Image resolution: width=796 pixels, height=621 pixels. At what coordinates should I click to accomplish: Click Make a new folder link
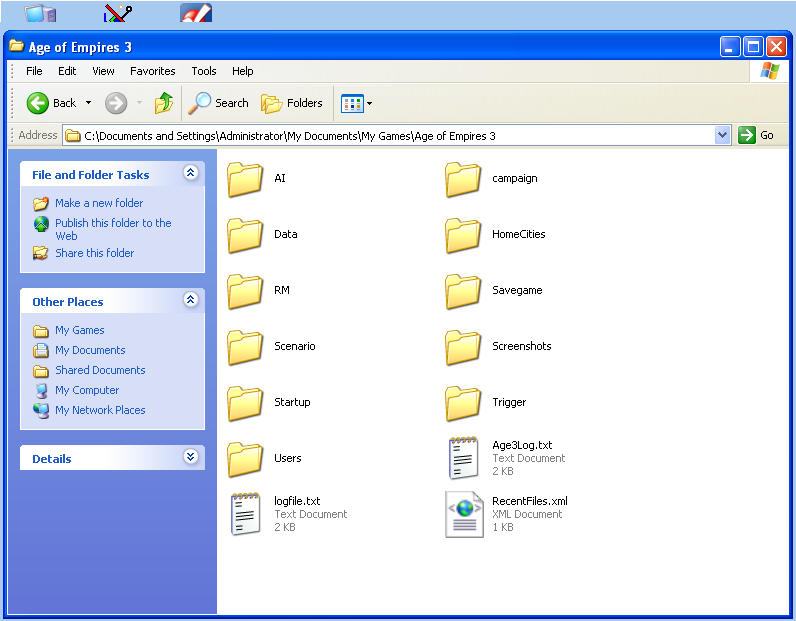coord(99,203)
